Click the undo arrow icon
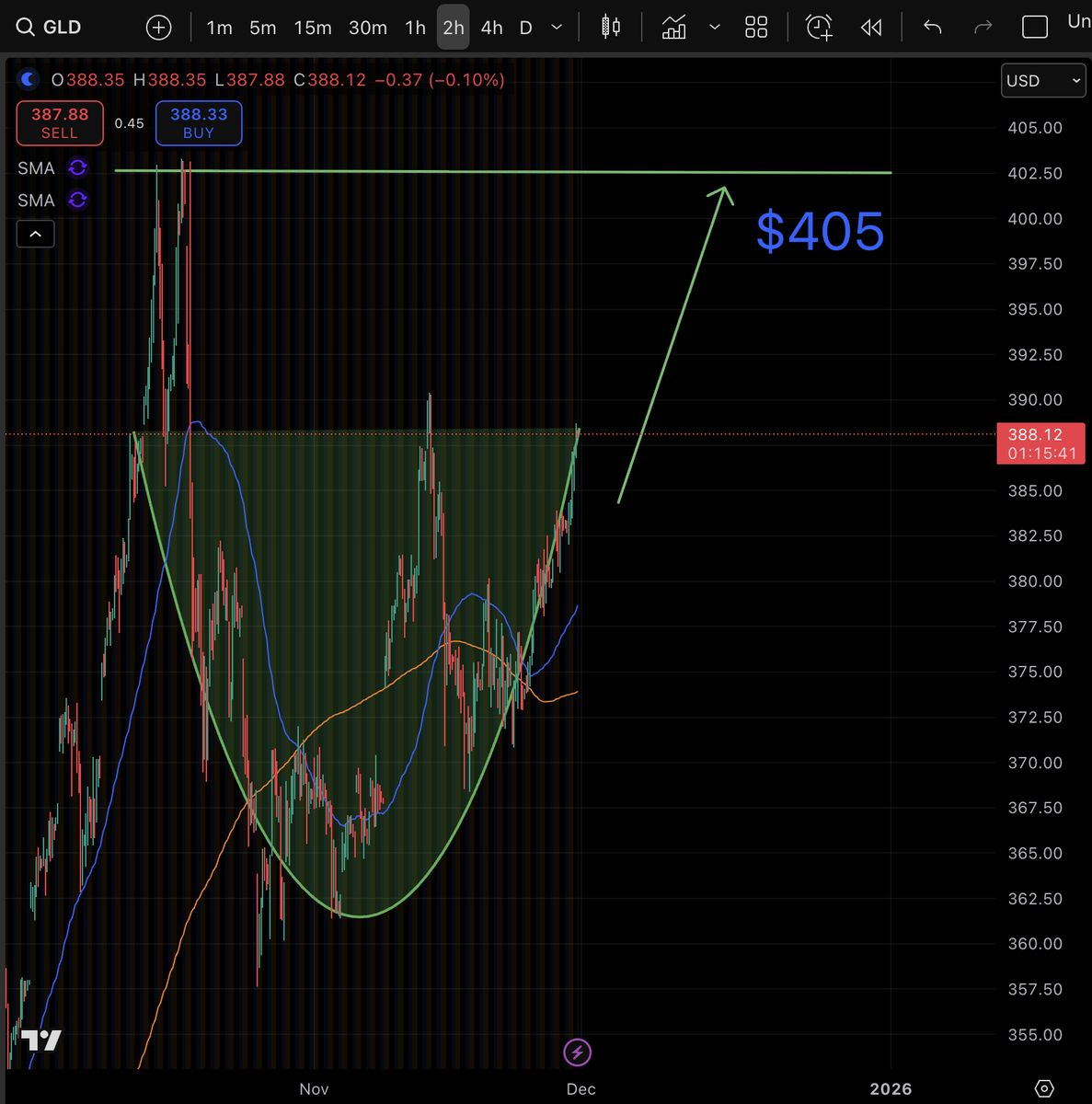Viewport: 1092px width, 1104px height. 932,27
